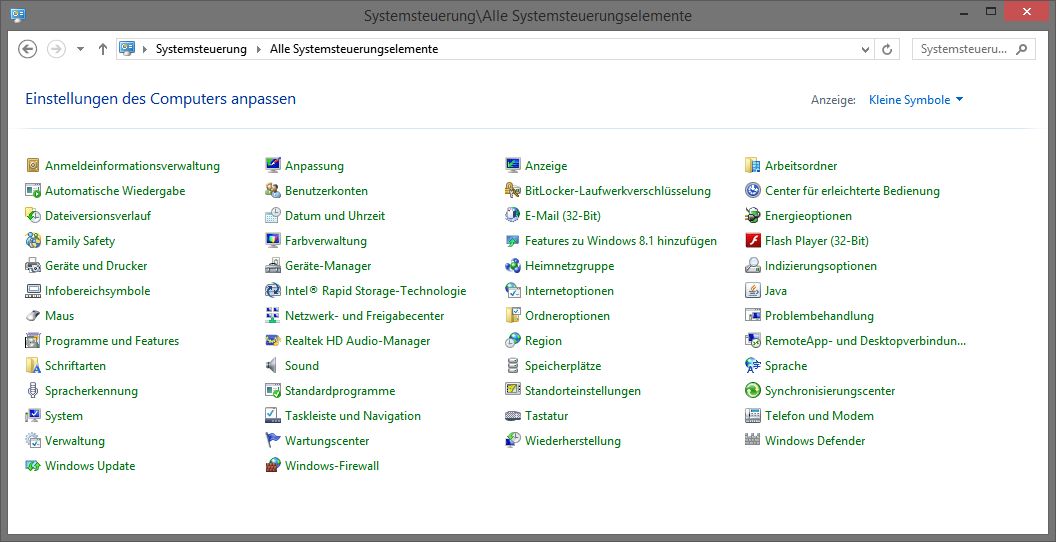Image resolution: width=1056 pixels, height=542 pixels.
Task: Refresh the address bar view
Action: [887, 49]
